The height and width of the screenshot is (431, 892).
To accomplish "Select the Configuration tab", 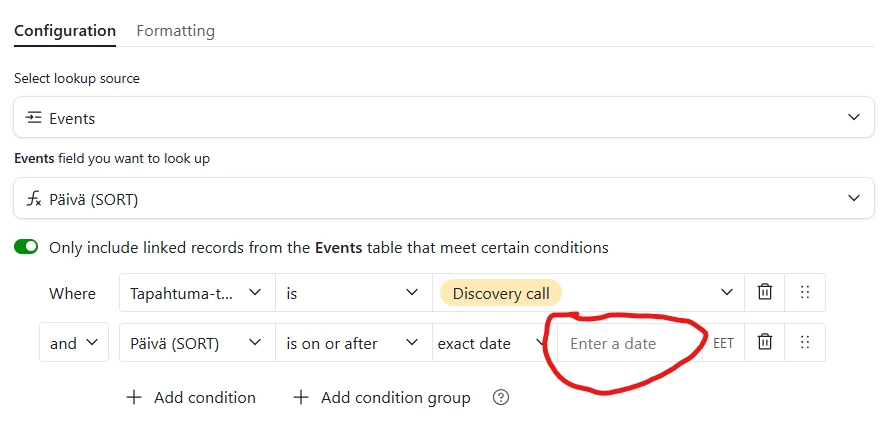I will pyautogui.click(x=65, y=31).
